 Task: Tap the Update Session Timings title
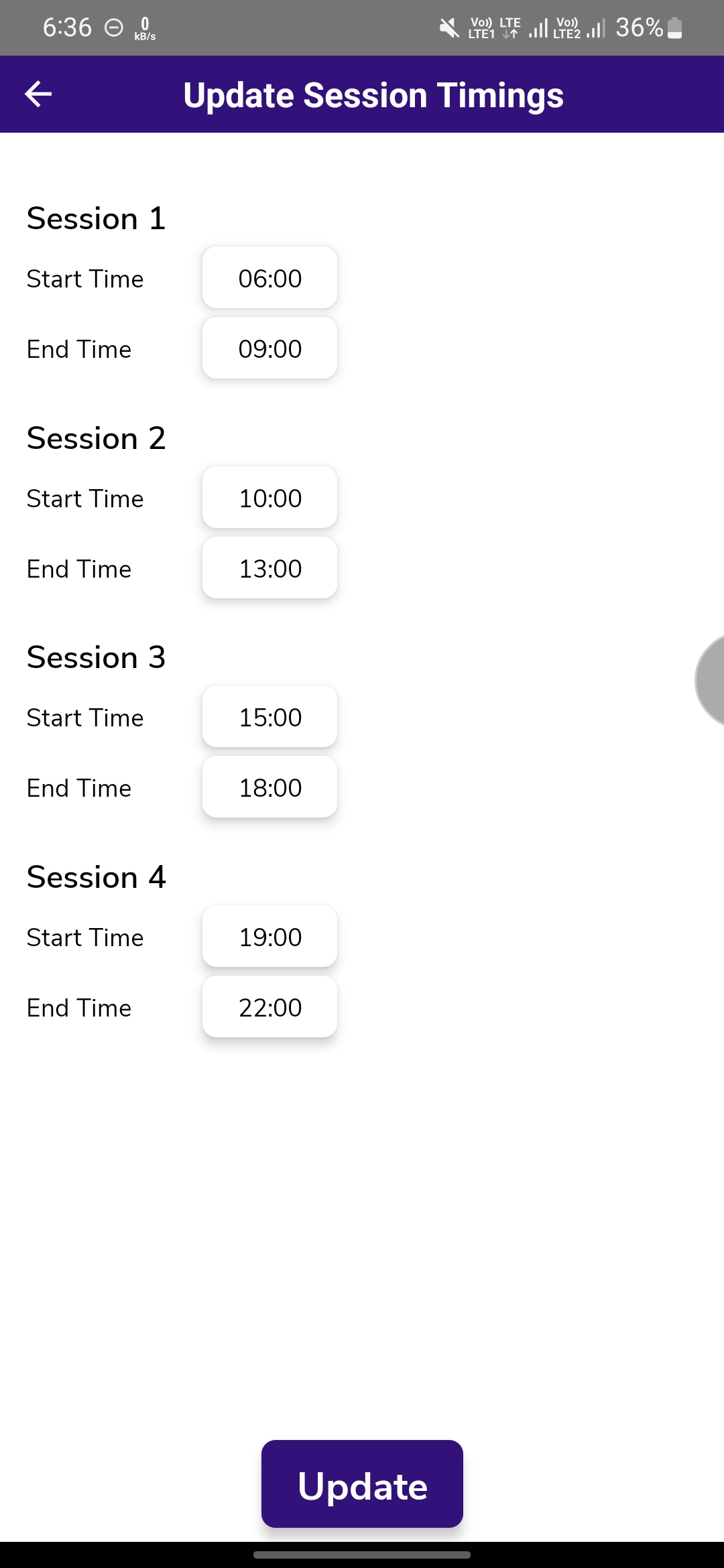pos(373,95)
